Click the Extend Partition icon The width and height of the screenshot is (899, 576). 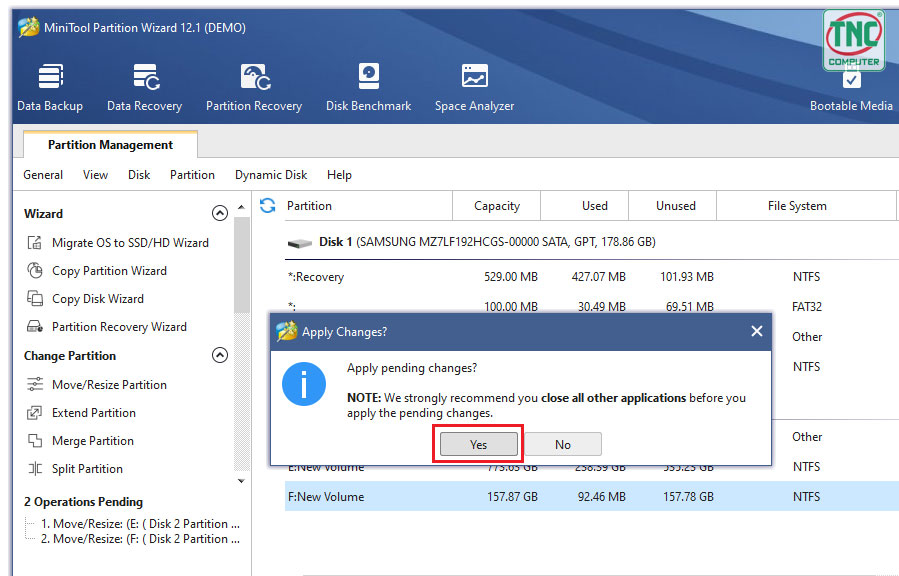click(x=35, y=413)
